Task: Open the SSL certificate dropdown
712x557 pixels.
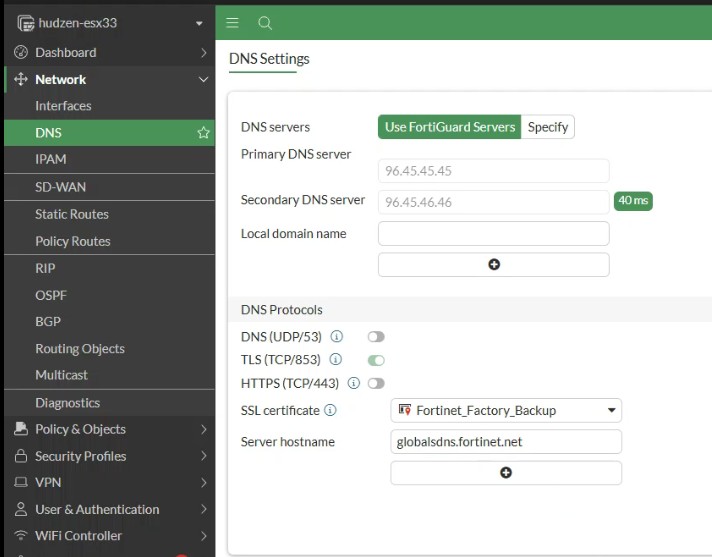Action: tap(506, 410)
